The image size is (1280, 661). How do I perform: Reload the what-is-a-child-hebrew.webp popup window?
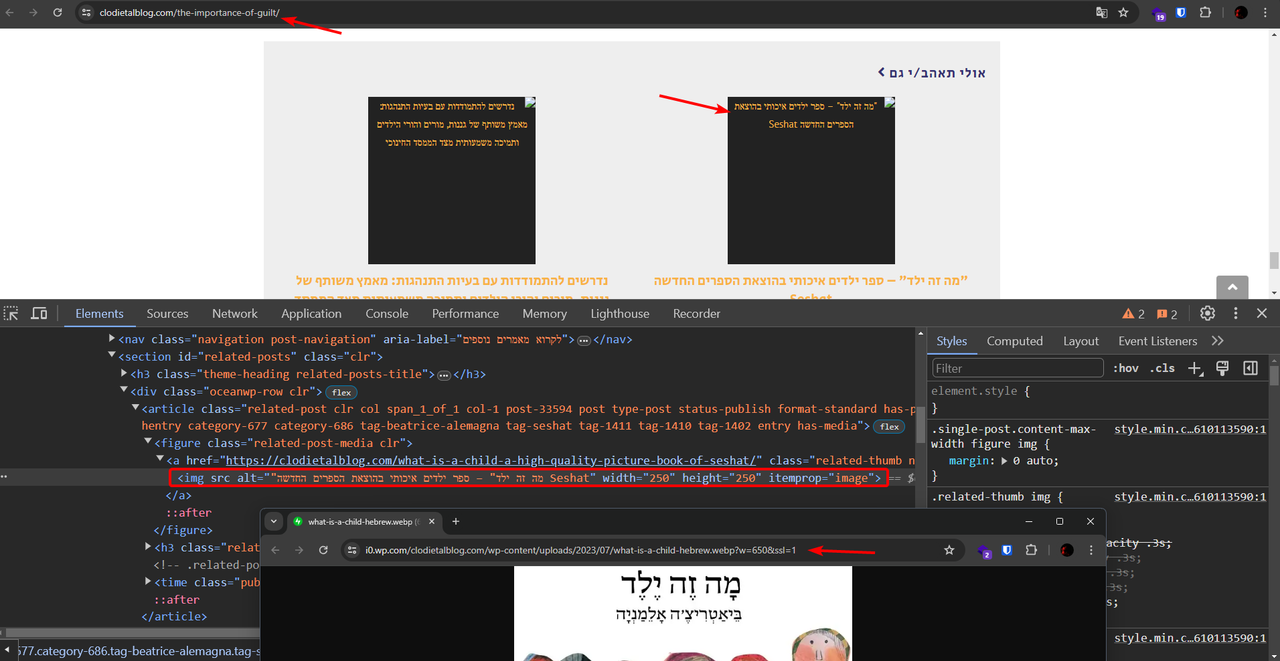[323, 550]
